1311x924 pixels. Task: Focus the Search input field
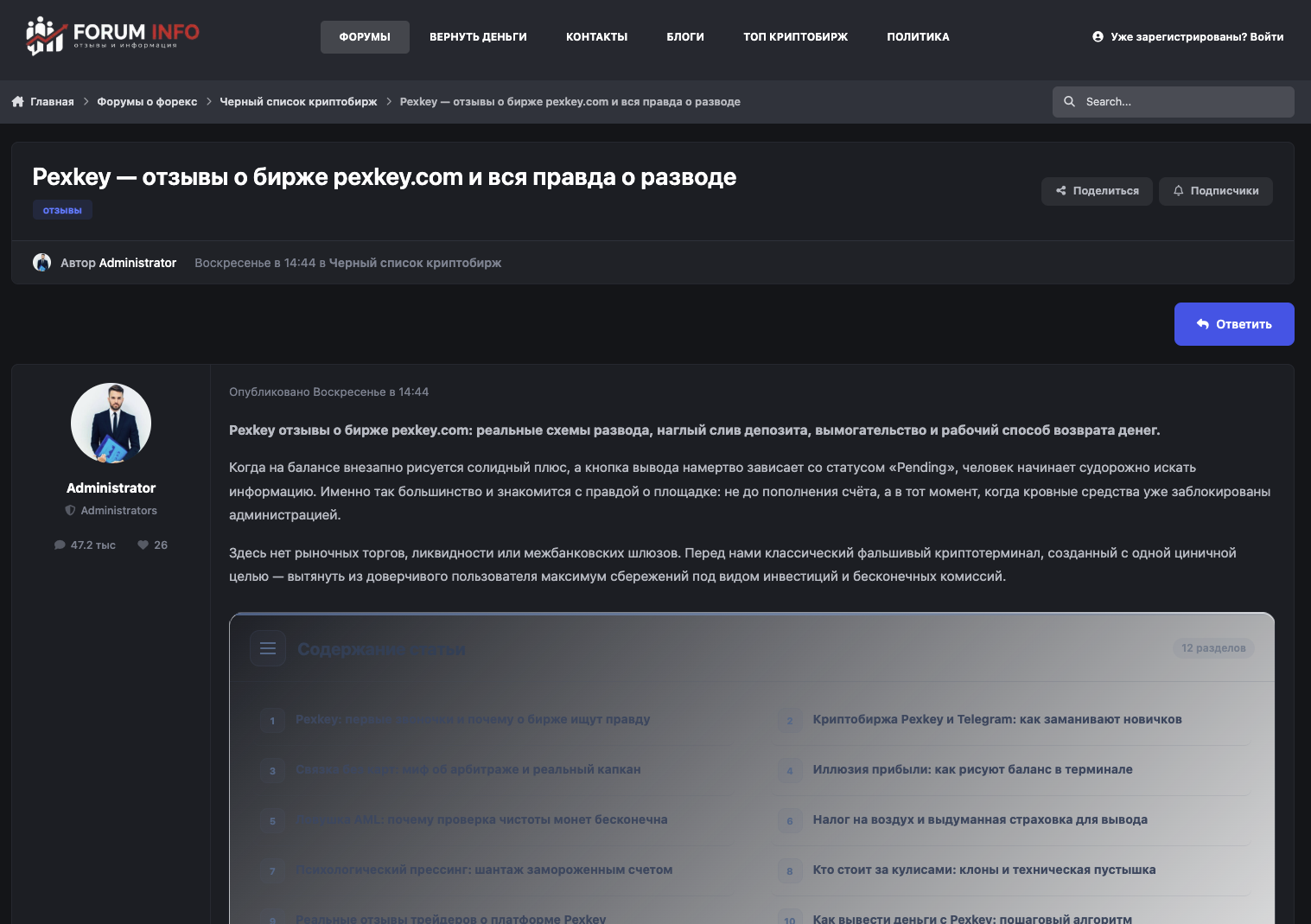coord(1174,102)
